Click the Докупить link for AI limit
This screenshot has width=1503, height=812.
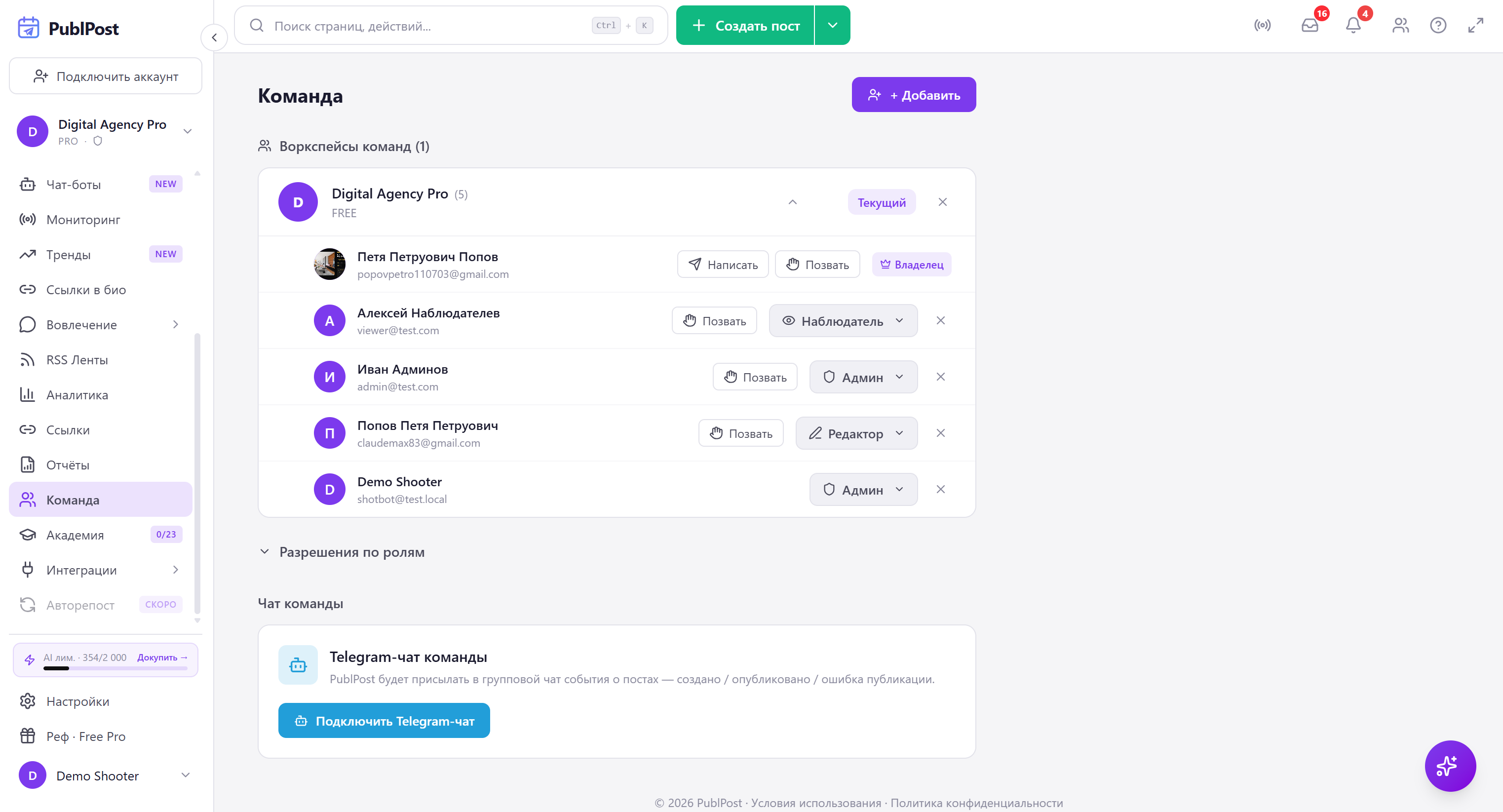pos(162,657)
